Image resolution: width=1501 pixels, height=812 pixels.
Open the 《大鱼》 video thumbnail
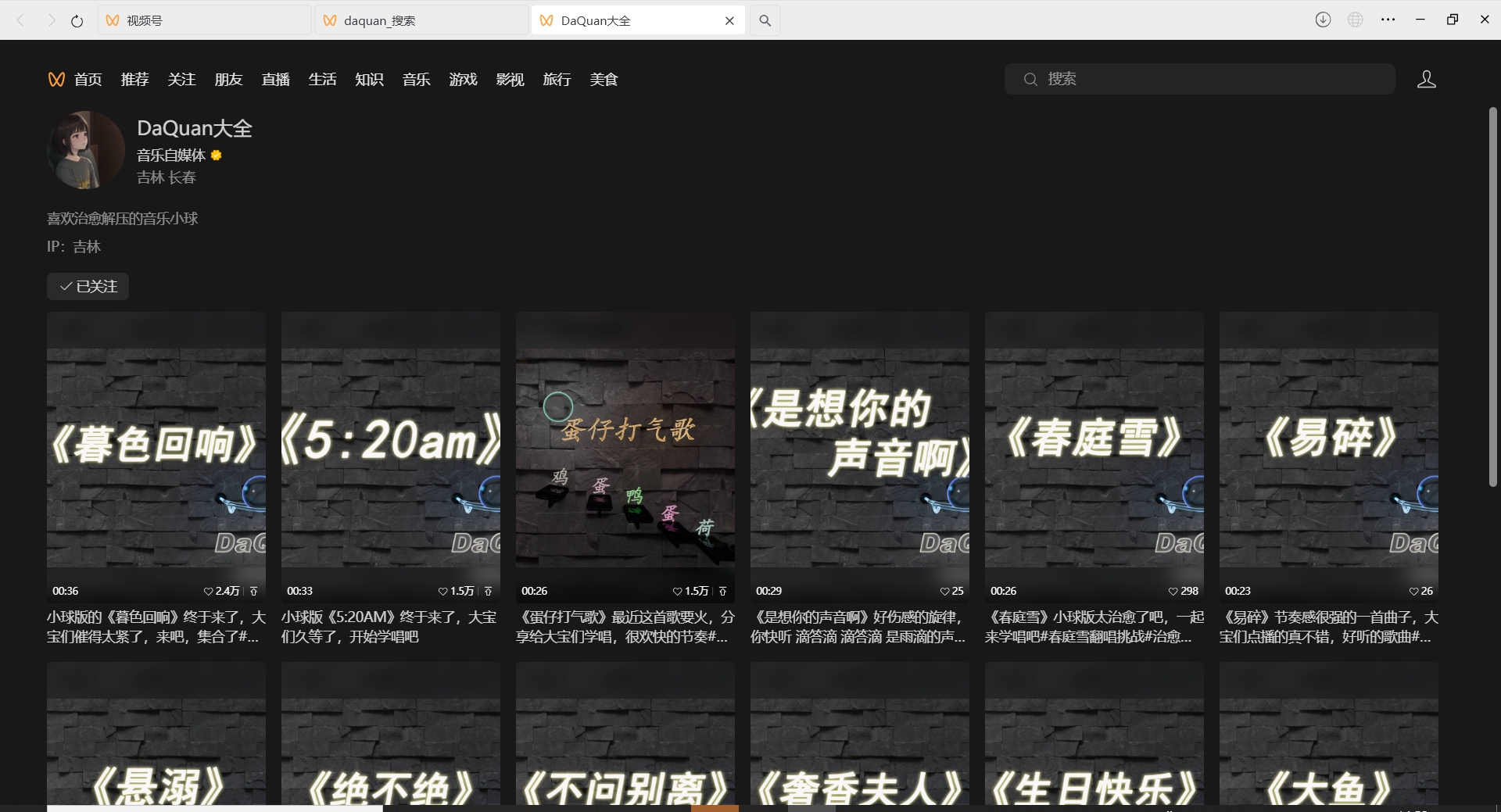click(x=1327, y=735)
